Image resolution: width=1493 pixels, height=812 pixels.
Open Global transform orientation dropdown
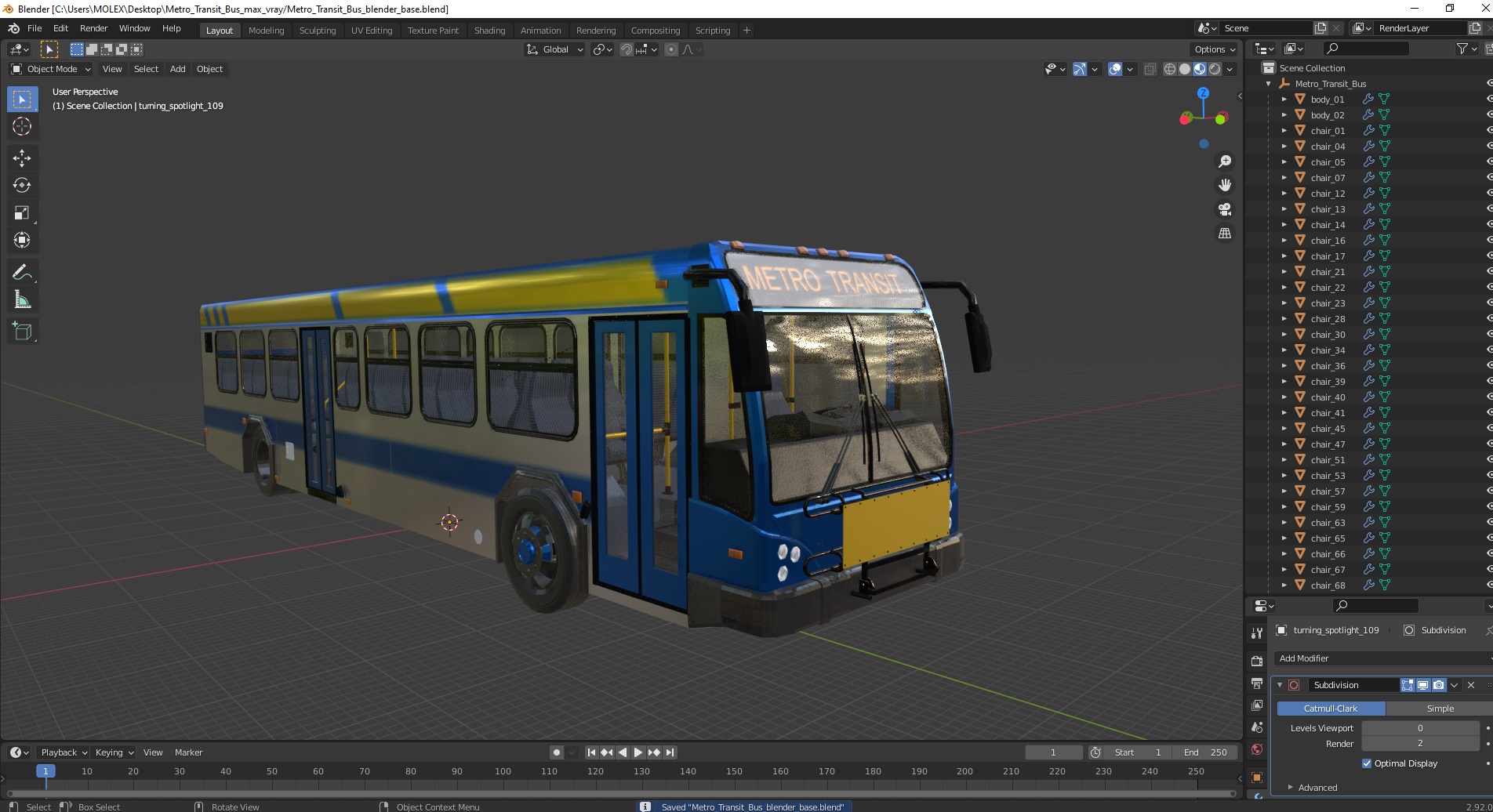554,49
